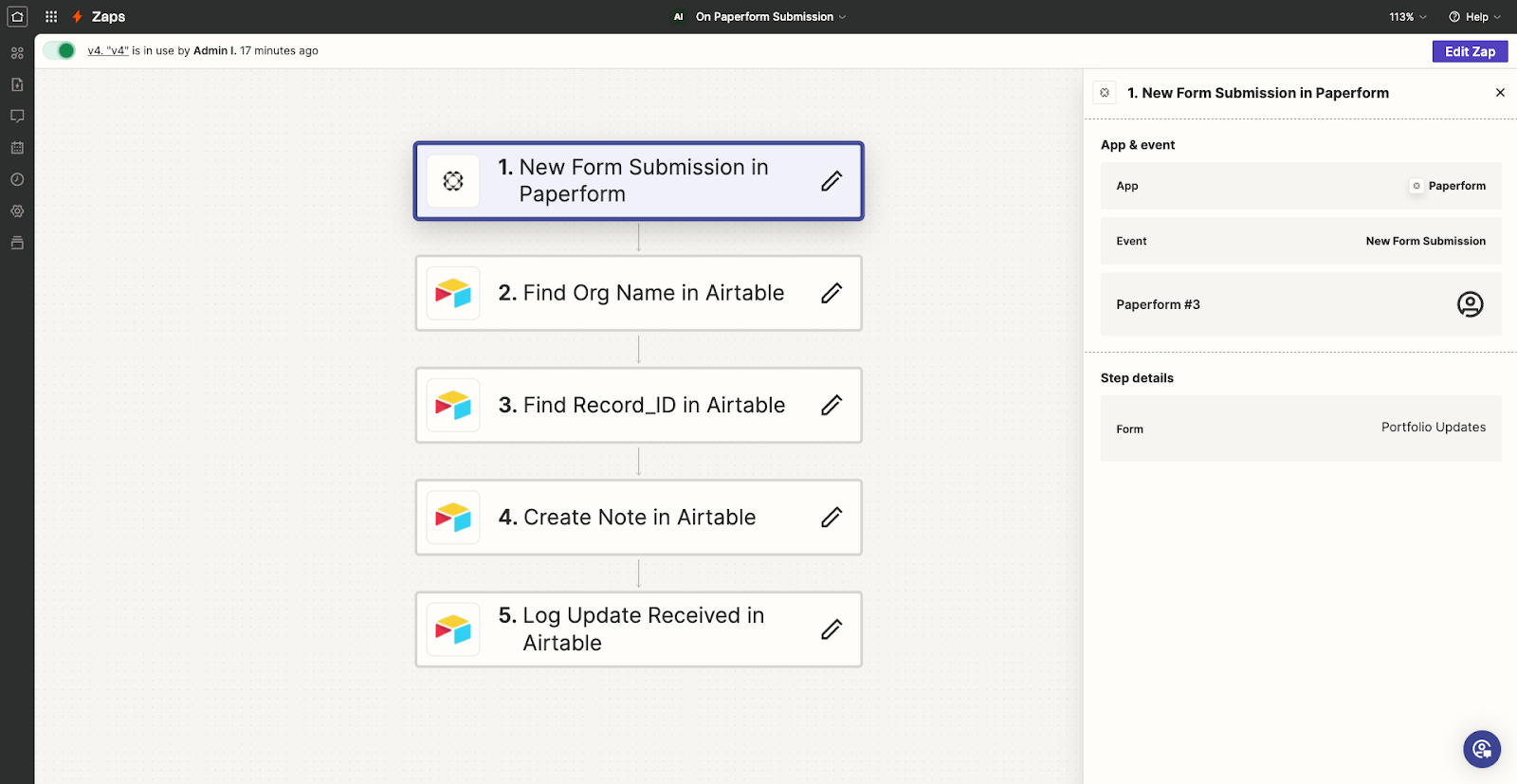Edit Create Note step pencil icon
This screenshot has height=784, width=1517.
point(832,518)
